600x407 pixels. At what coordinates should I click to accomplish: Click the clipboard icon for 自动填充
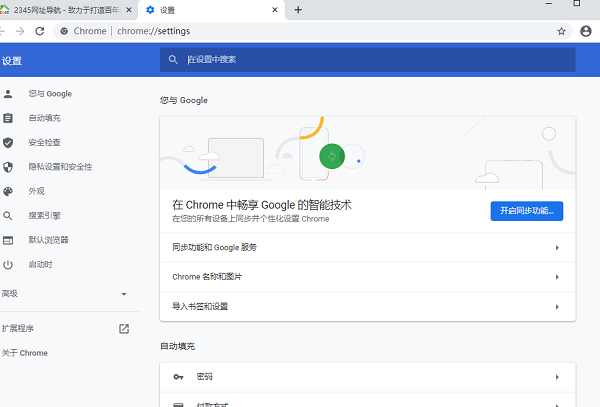click(x=8, y=118)
